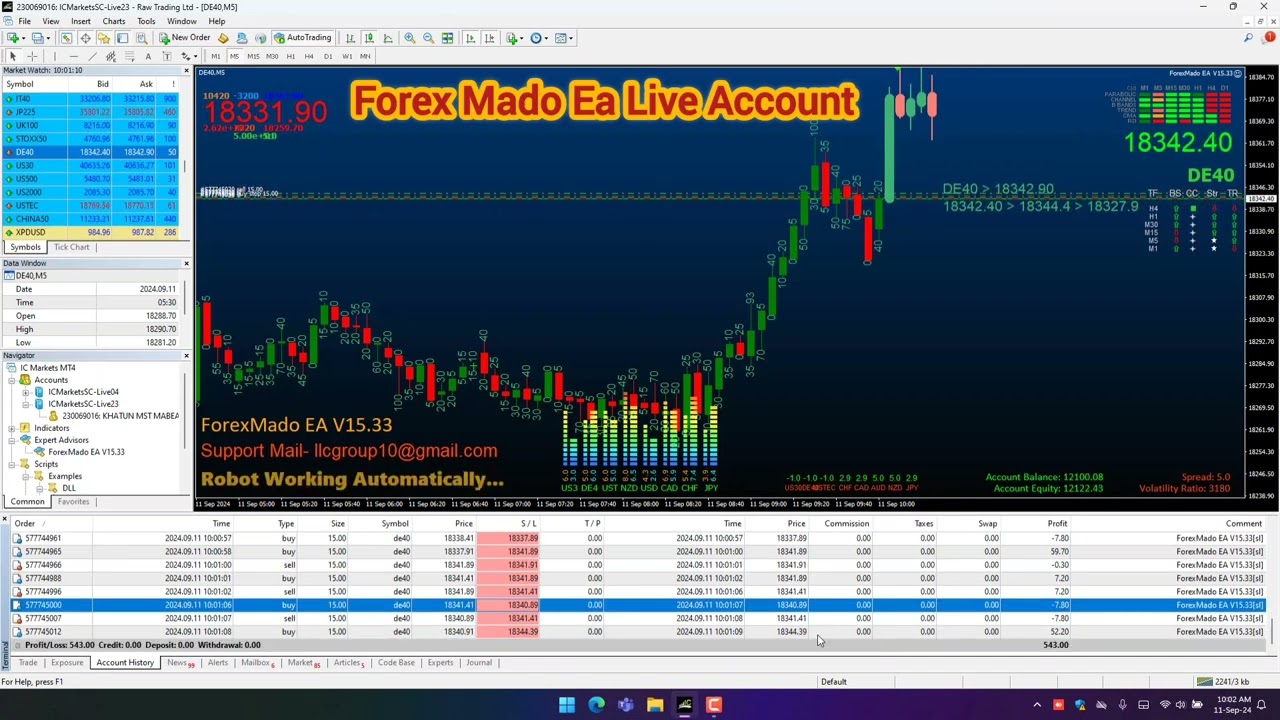The width and height of the screenshot is (1280, 720).
Task: Toggle the Terminal panel toolbar icon
Action: point(122,38)
